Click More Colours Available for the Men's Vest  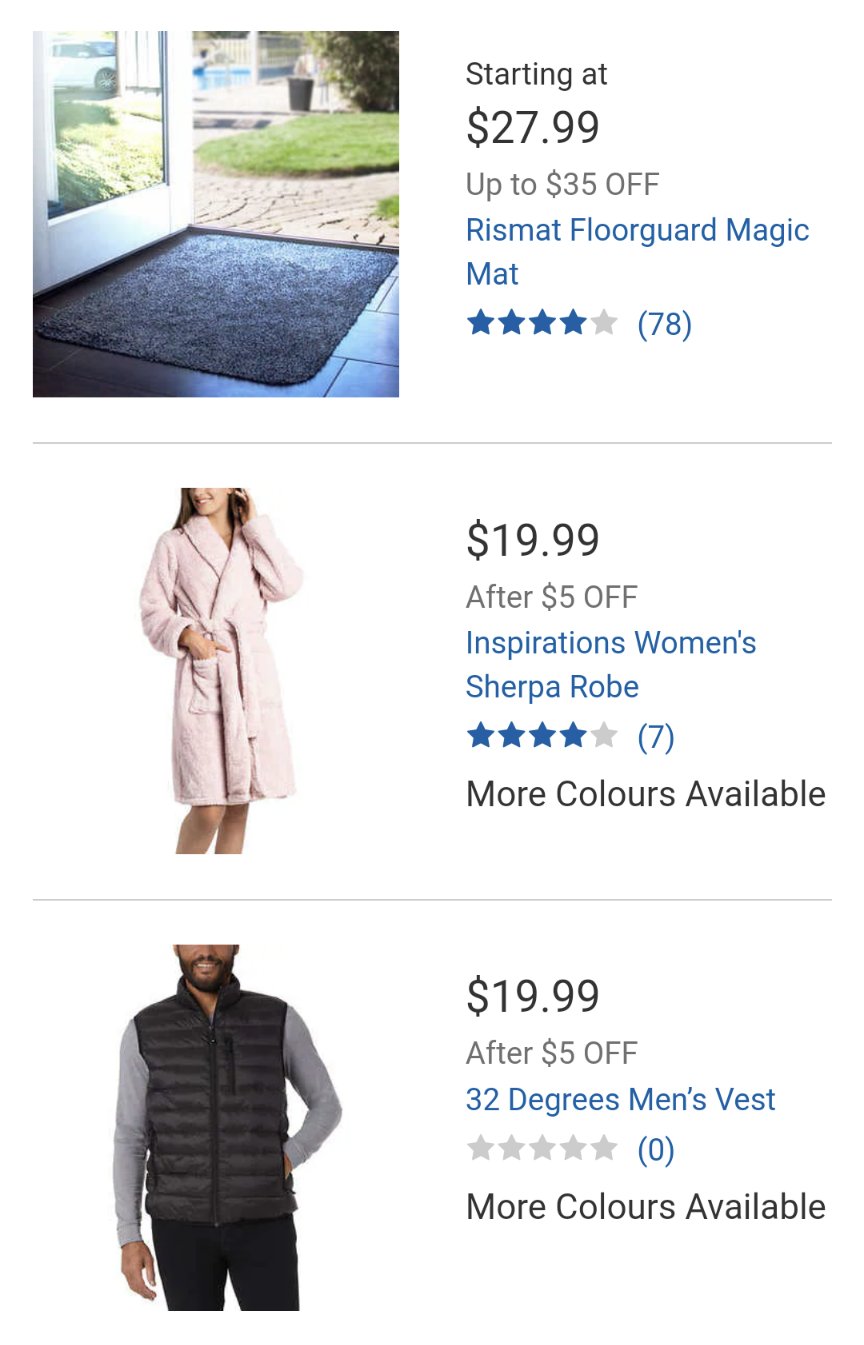pos(646,1207)
